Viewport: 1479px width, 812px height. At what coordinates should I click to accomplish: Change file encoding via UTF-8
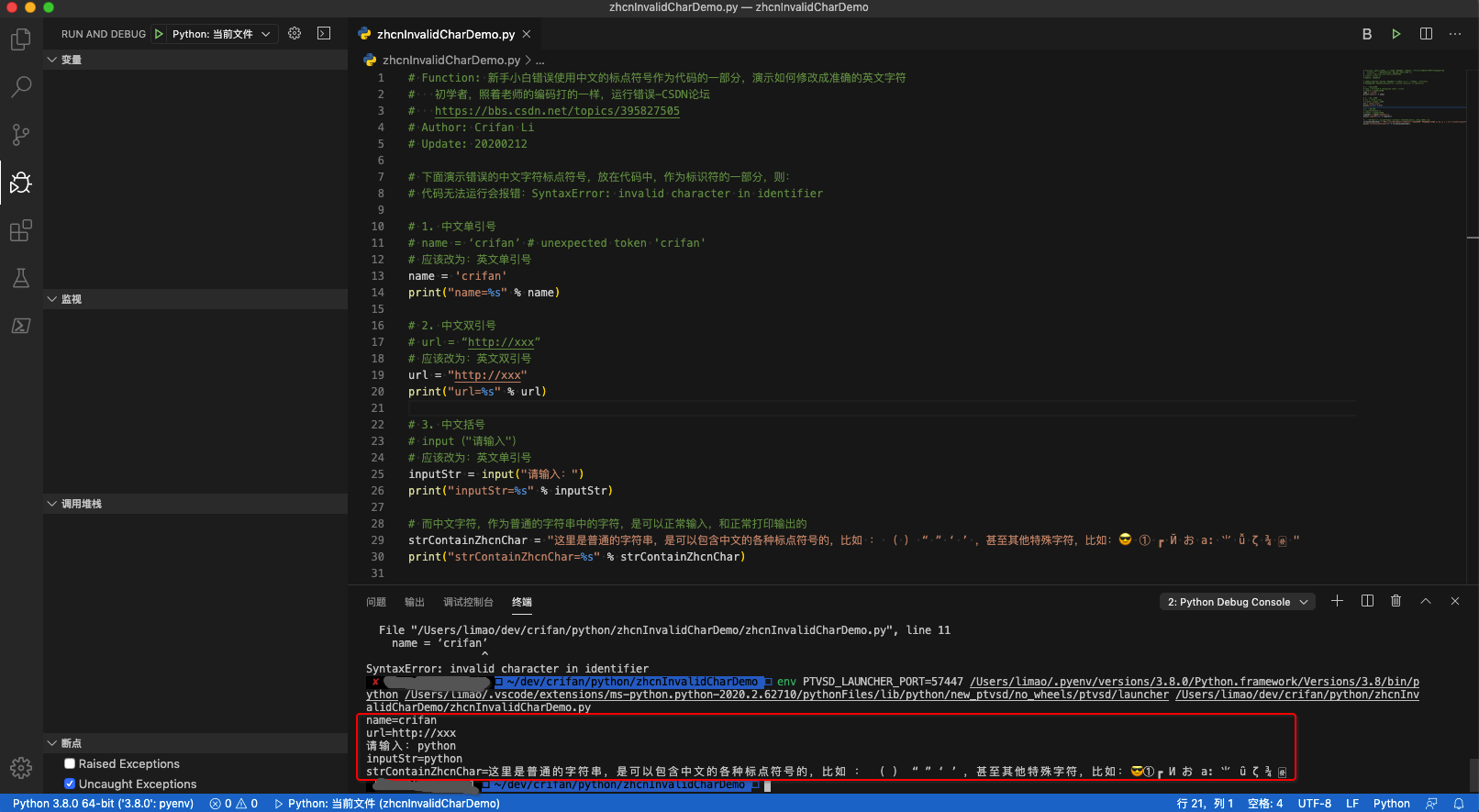pyautogui.click(x=1315, y=804)
